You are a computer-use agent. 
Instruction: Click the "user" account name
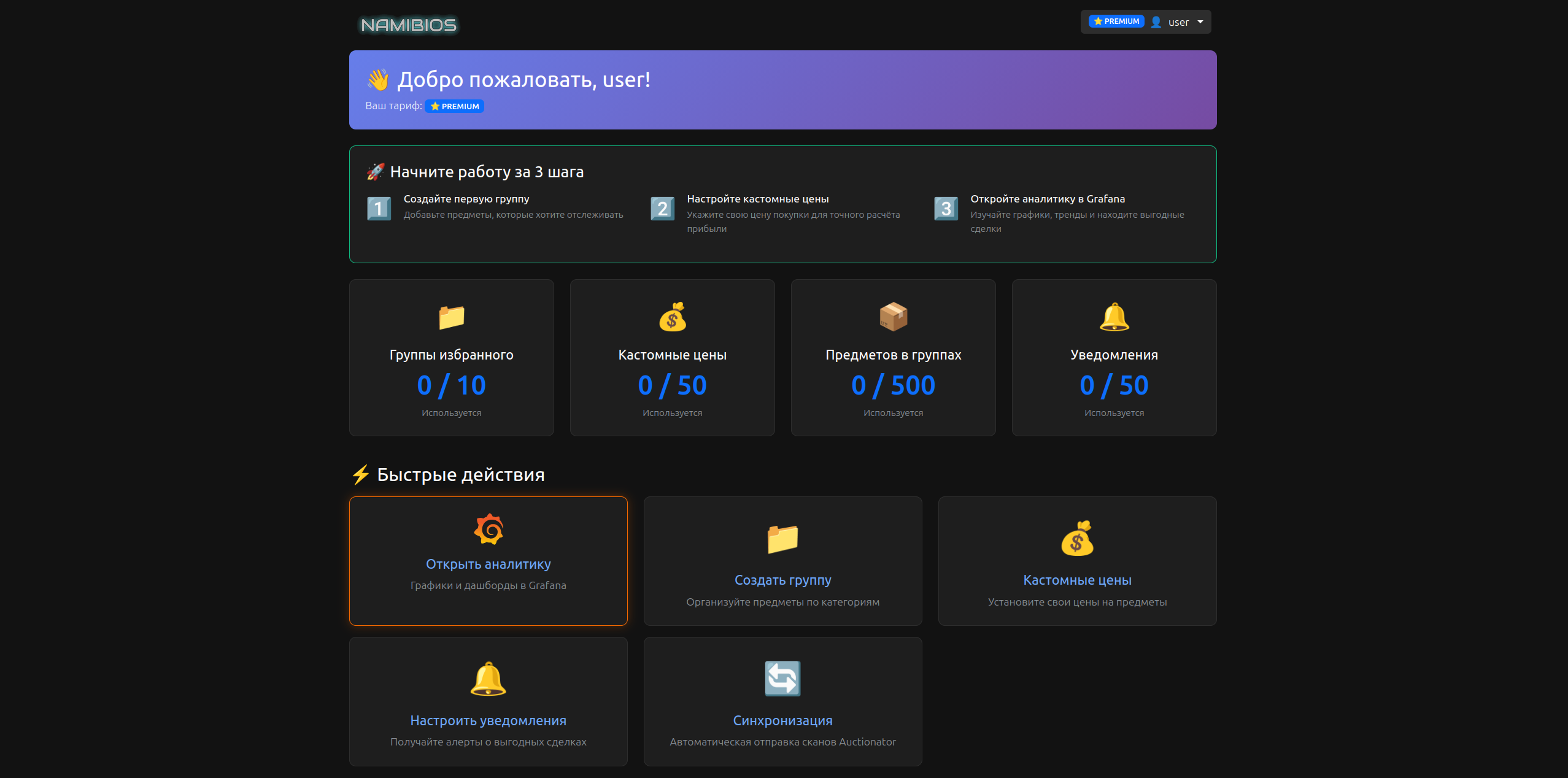point(1178,23)
